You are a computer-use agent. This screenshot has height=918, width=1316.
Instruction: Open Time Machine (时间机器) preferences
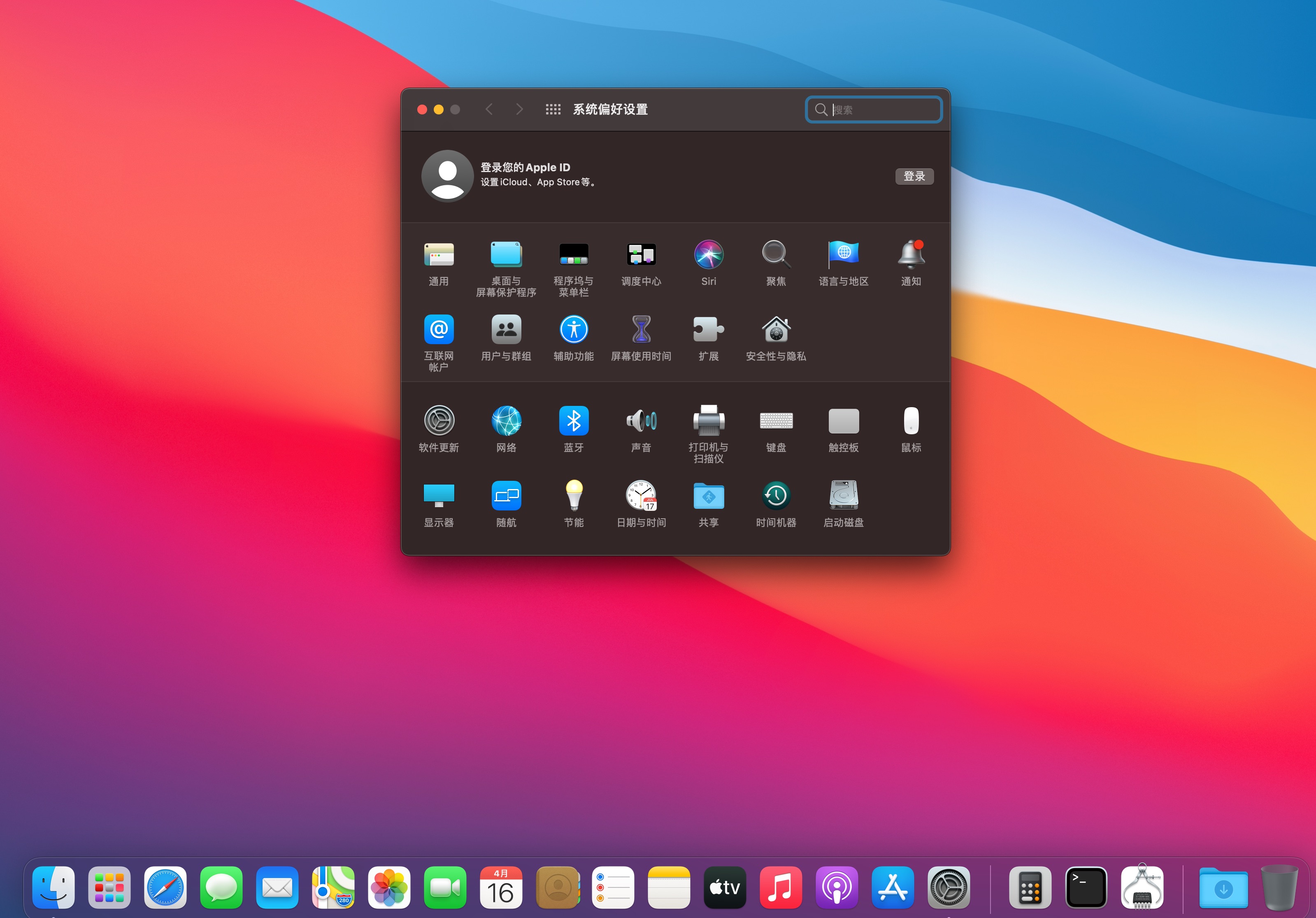coord(776,496)
